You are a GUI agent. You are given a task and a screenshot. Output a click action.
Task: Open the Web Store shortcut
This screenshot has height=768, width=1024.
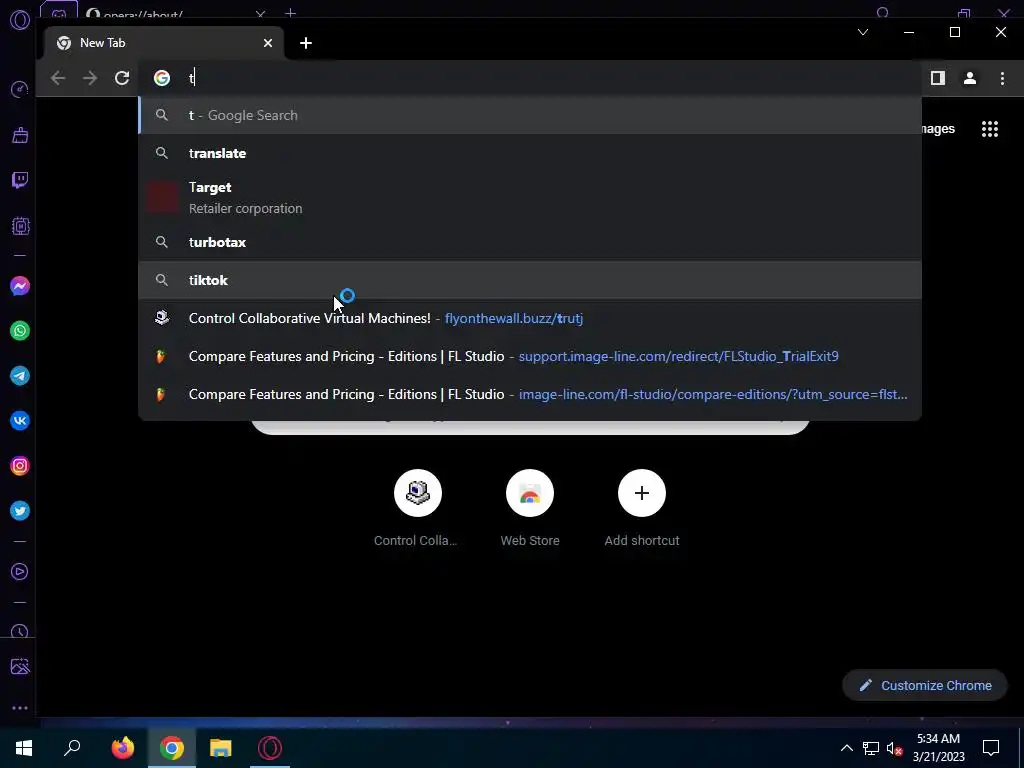(530, 508)
